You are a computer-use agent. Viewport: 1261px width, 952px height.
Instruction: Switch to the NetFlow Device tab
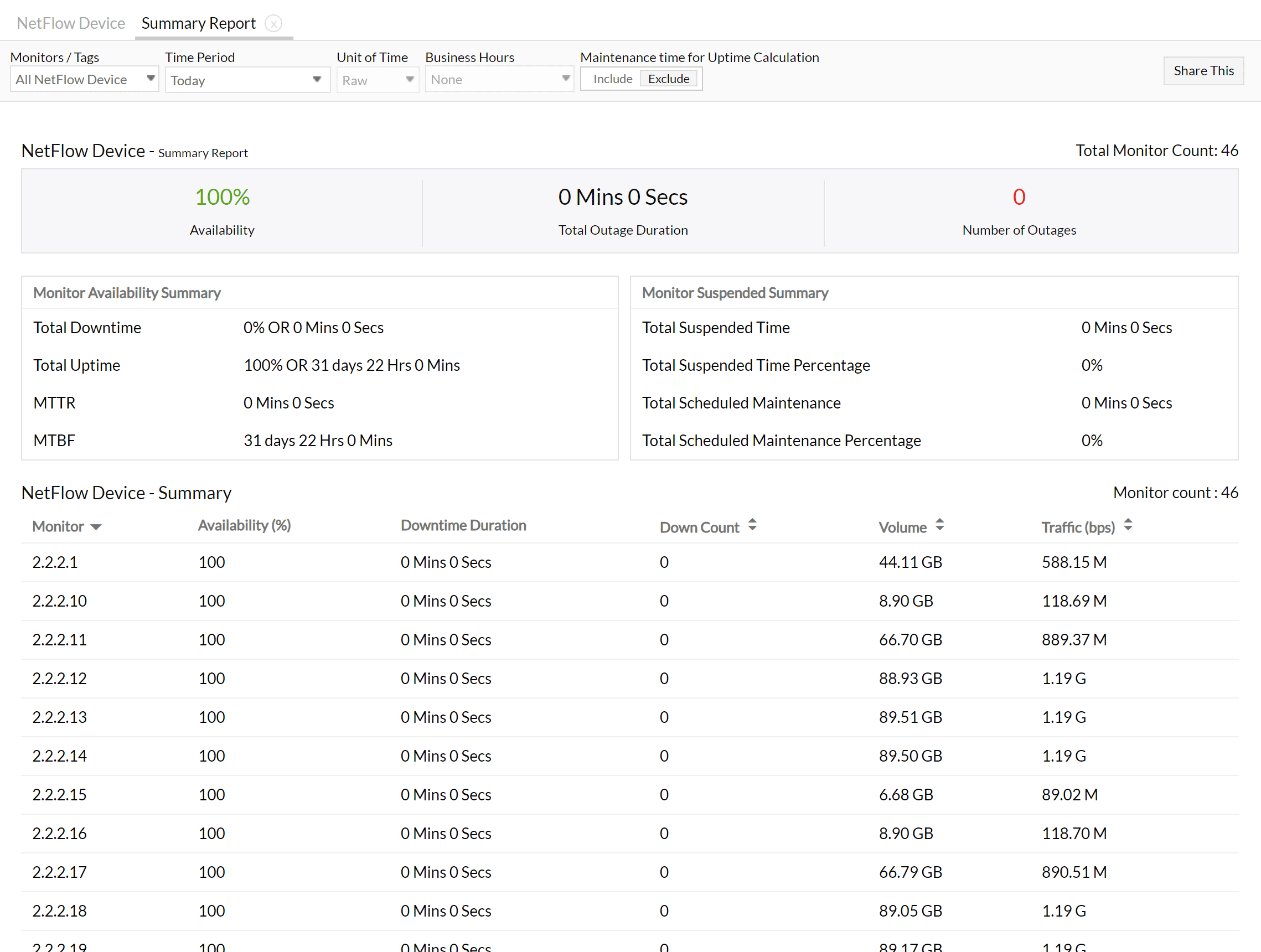(71, 23)
